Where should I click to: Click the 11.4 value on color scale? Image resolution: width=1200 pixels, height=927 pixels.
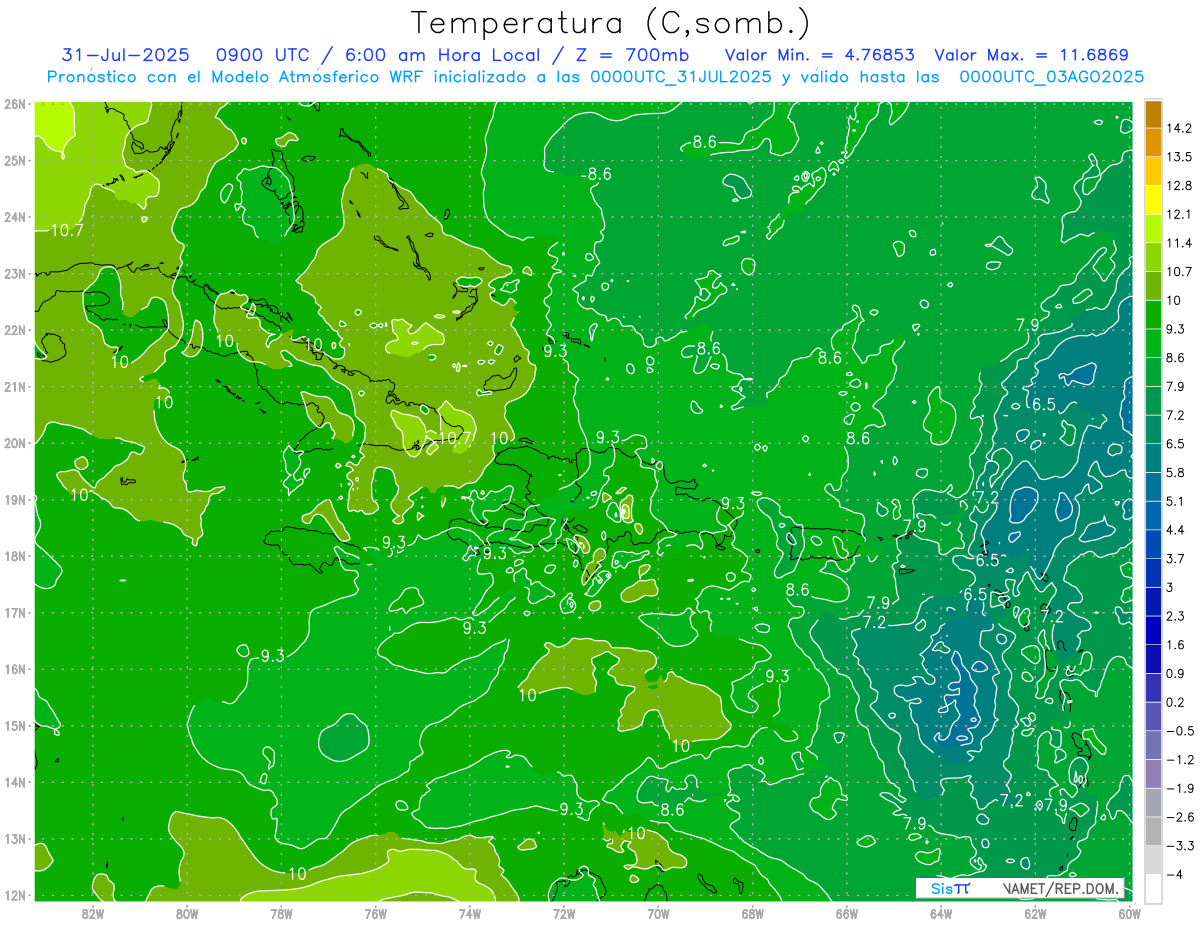click(1179, 243)
